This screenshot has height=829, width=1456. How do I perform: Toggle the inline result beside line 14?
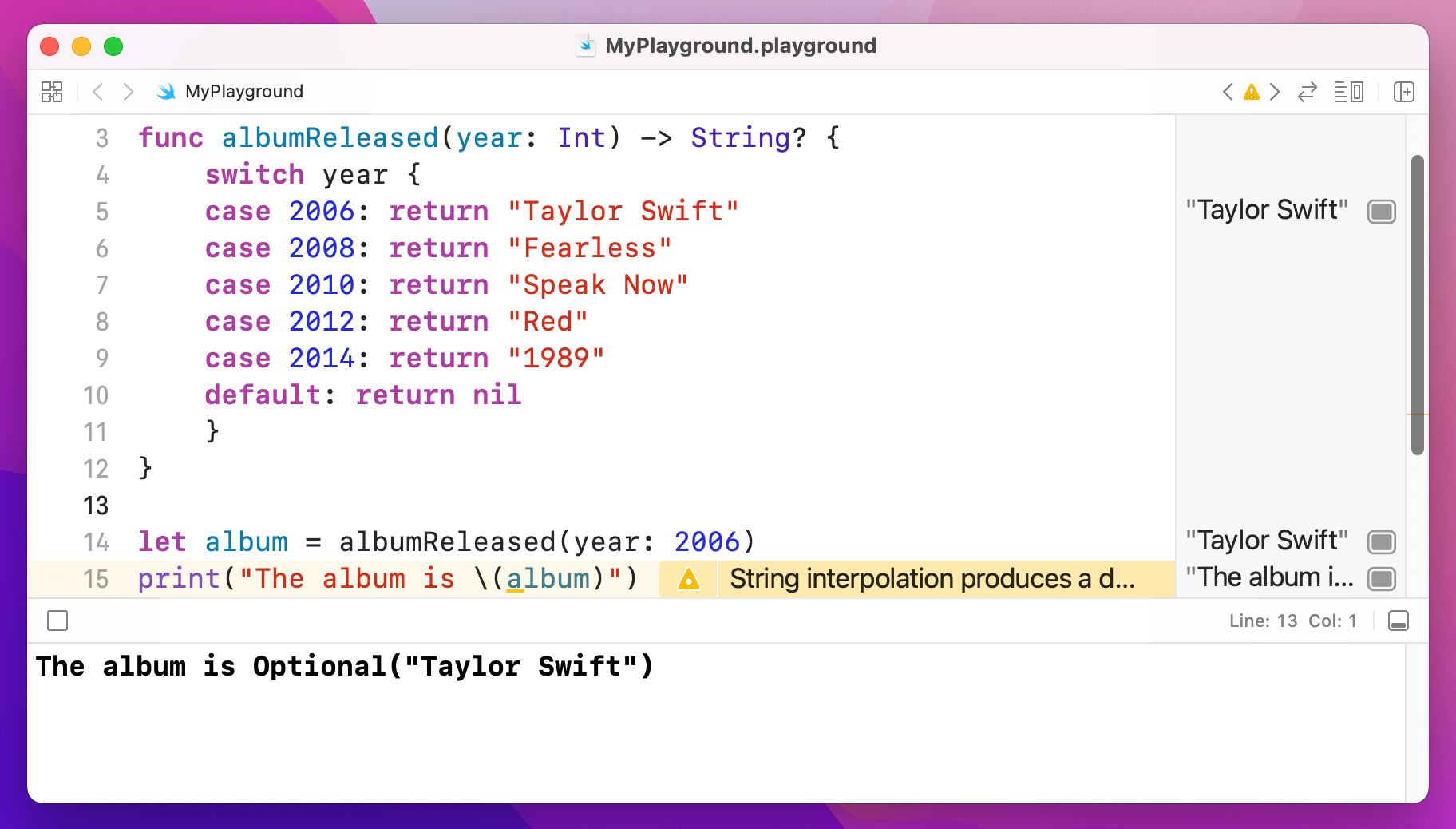1382,541
